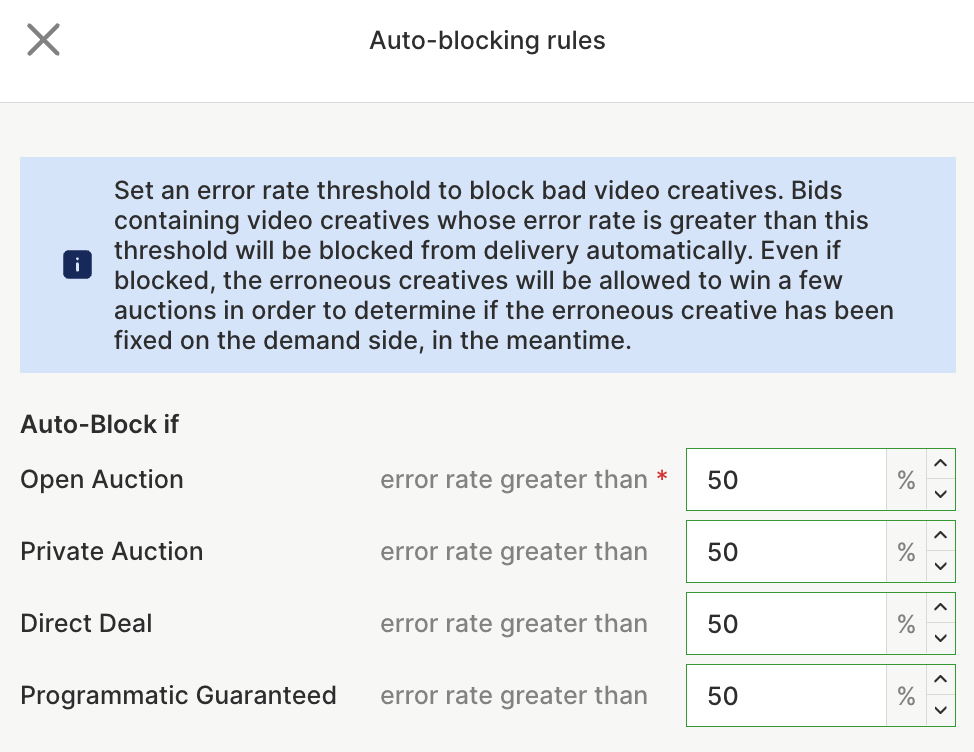Increase Programmatic Guaranteed error rate up arrow
974x752 pixels.
coord(940,680)
